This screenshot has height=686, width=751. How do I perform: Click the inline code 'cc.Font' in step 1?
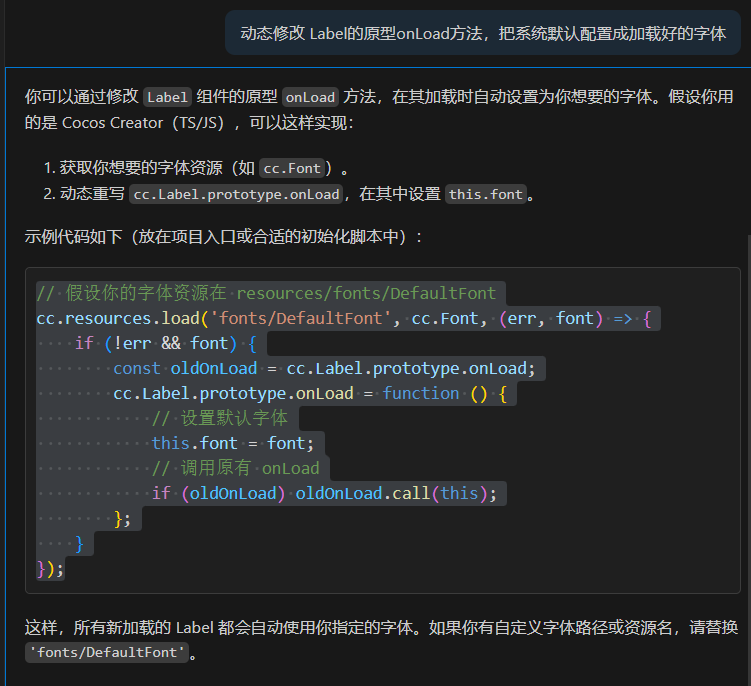292,168
